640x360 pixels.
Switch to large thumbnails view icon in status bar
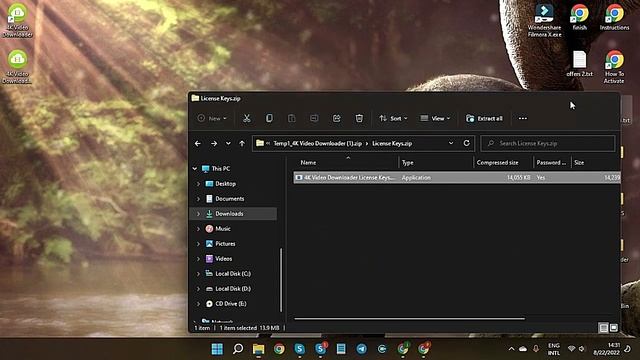[613, 328]
